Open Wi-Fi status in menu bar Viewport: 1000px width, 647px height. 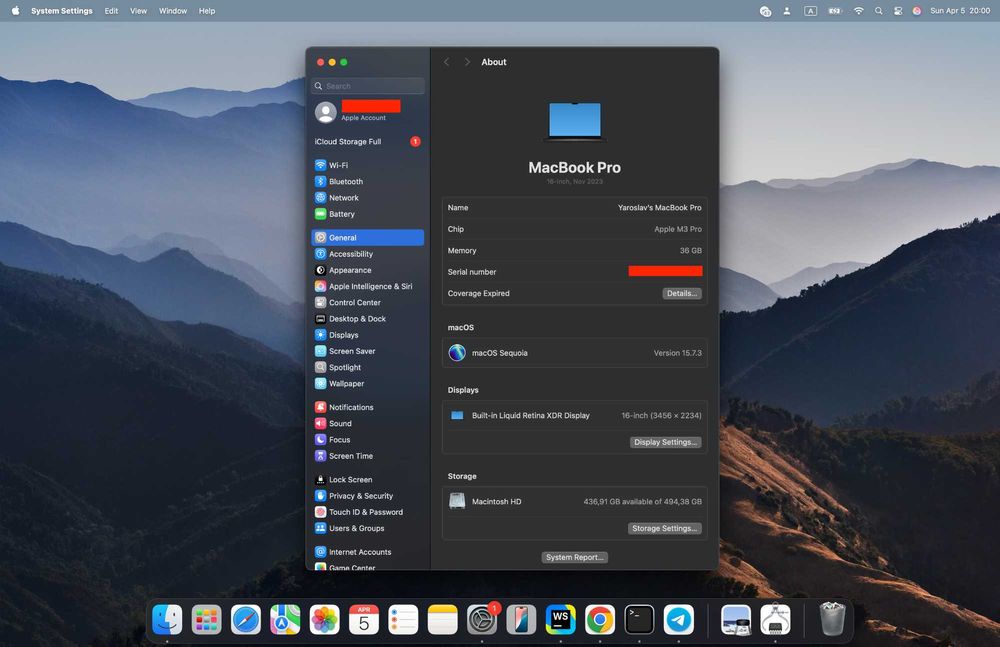coord(858,11)
